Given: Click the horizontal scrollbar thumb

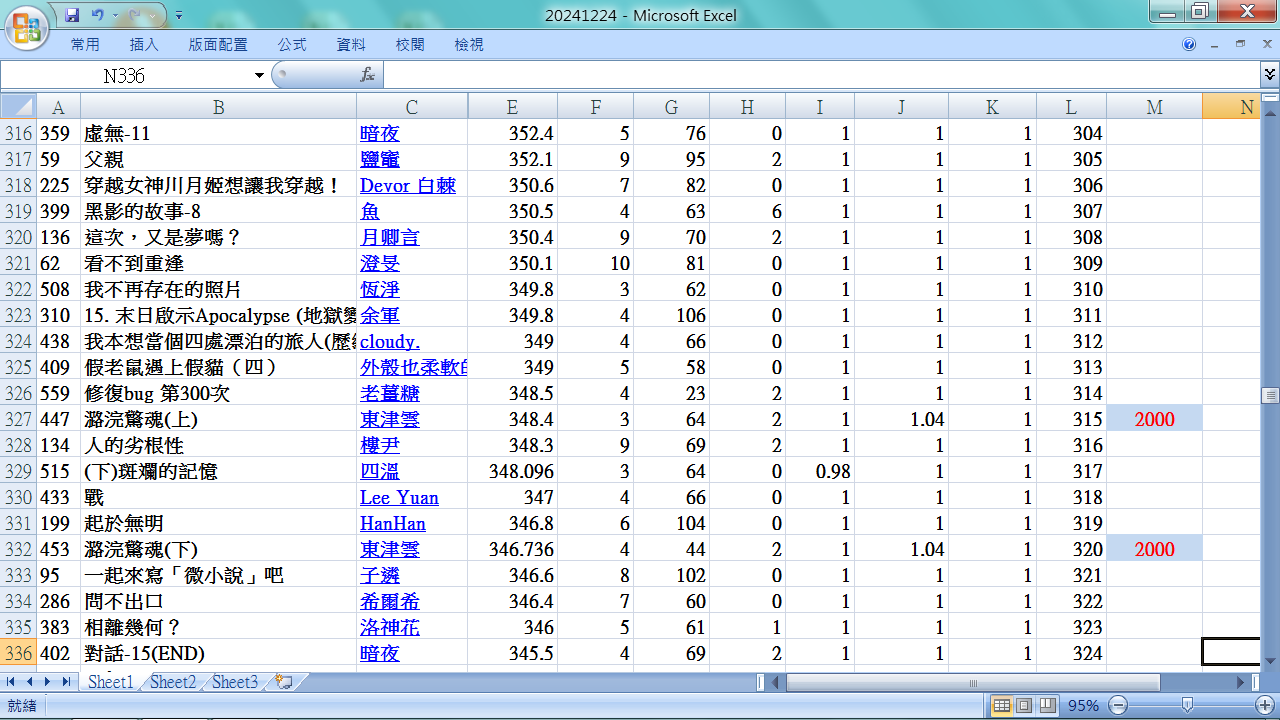Looking at the screenshot, I should (973, 682).
